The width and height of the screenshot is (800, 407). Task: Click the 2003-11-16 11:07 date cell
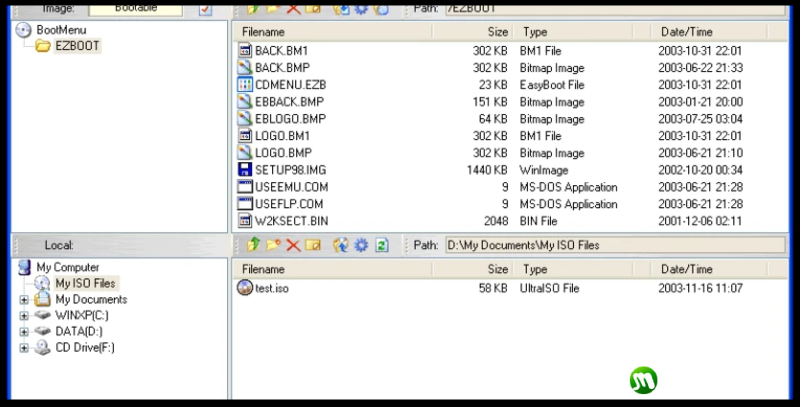tap(700, 288)
